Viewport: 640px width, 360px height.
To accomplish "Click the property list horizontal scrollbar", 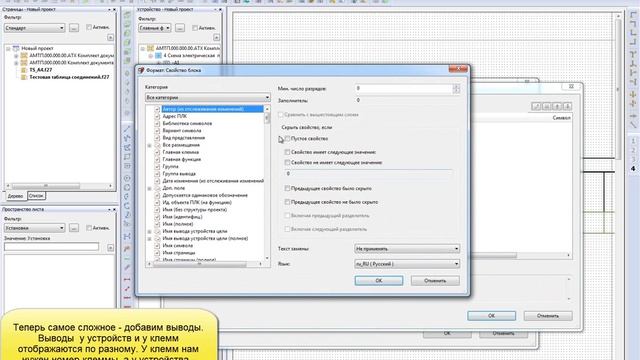I will tap(205, 264).
